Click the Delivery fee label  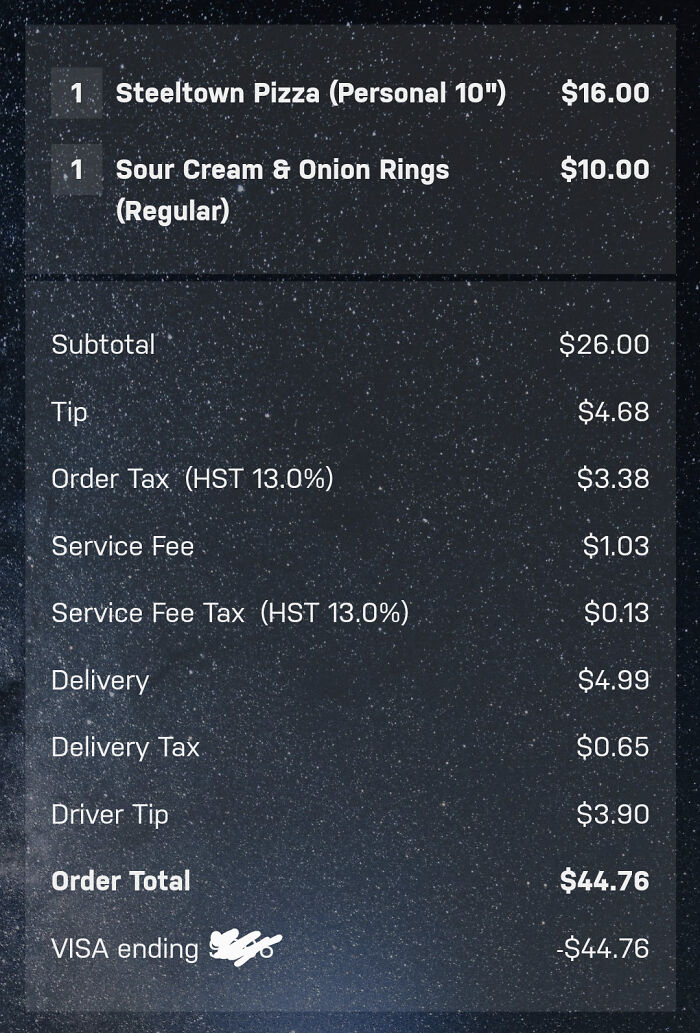pyautogui.click(x=100, y=681)
